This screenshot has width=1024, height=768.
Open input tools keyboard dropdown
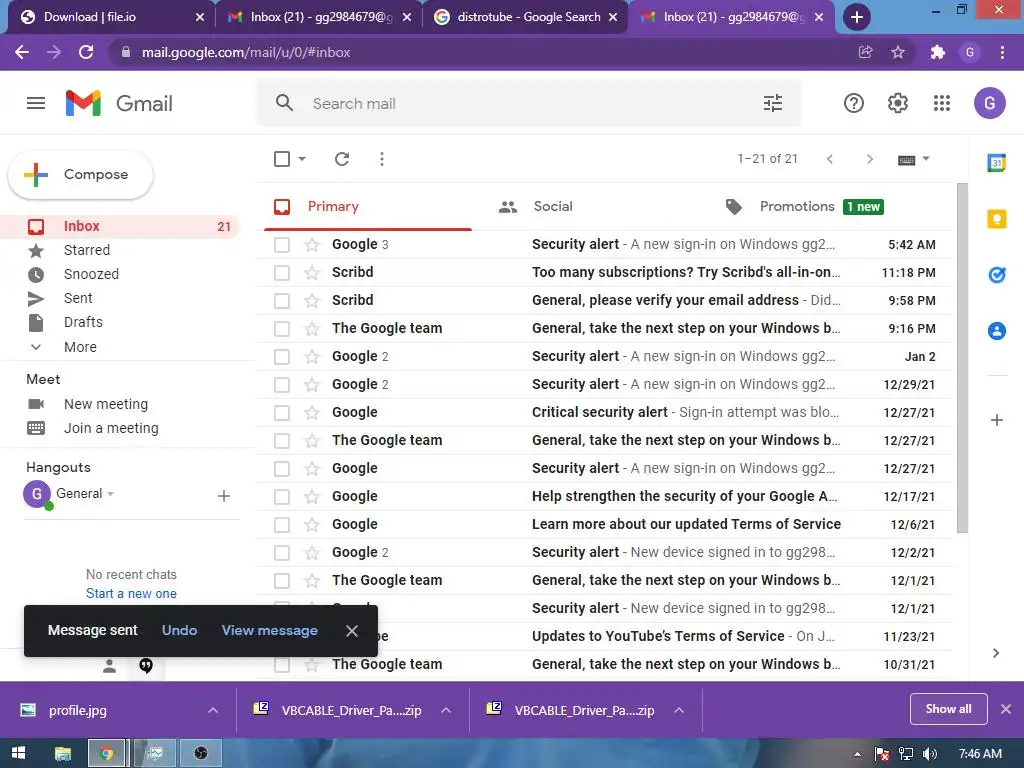914,159
